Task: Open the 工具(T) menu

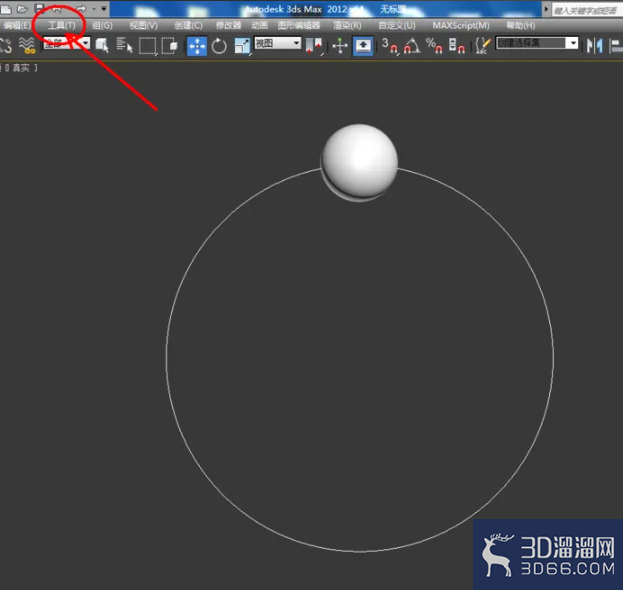Action: click(x=62, y=25)
